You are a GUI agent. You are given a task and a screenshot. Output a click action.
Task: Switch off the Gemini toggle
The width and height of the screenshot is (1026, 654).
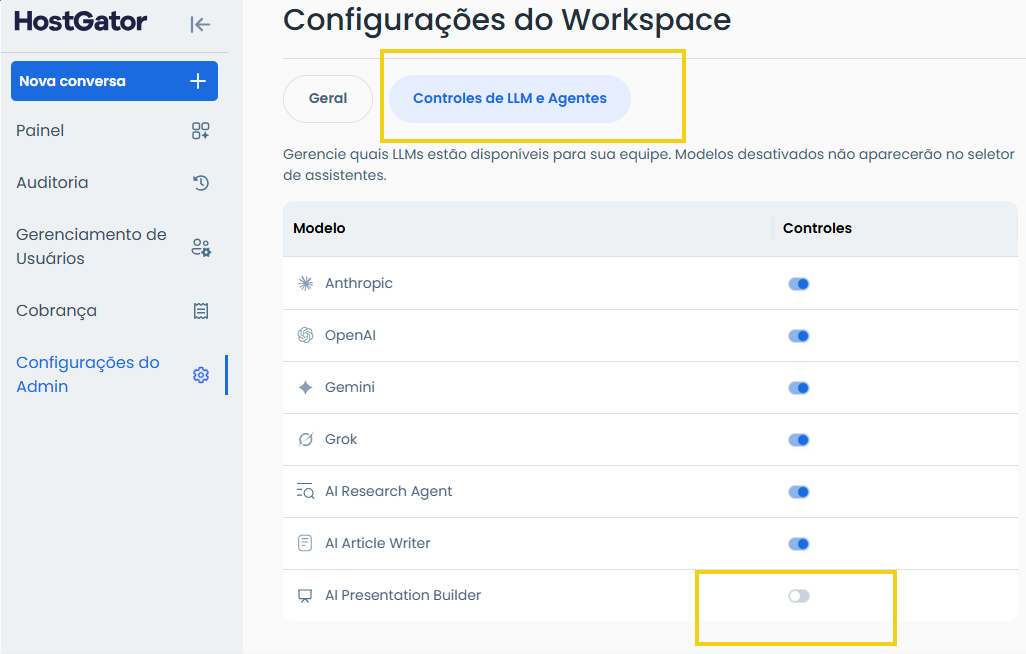[x=798, y=388]
